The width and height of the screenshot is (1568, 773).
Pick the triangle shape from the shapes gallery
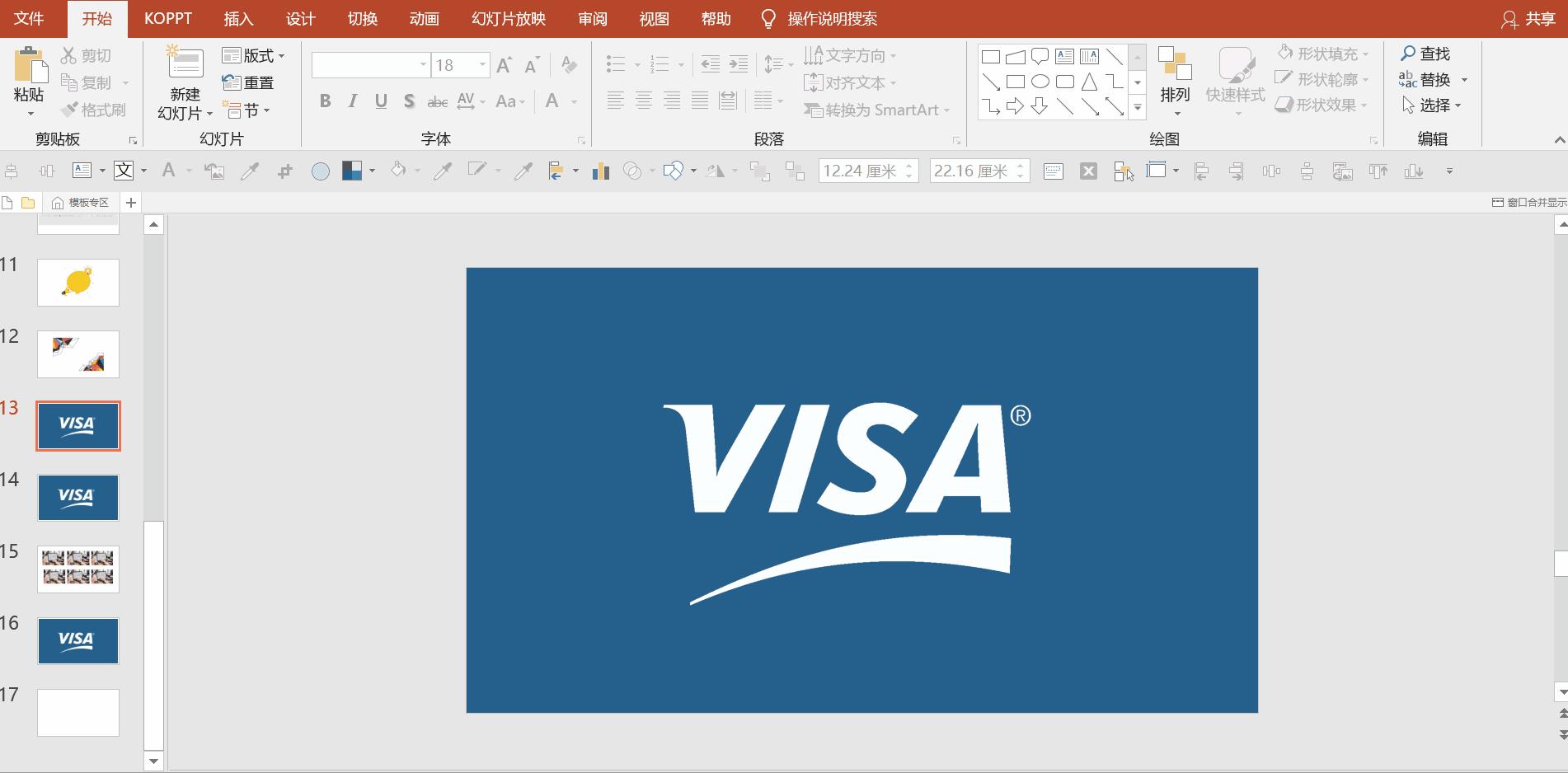tap(1090, 82)
